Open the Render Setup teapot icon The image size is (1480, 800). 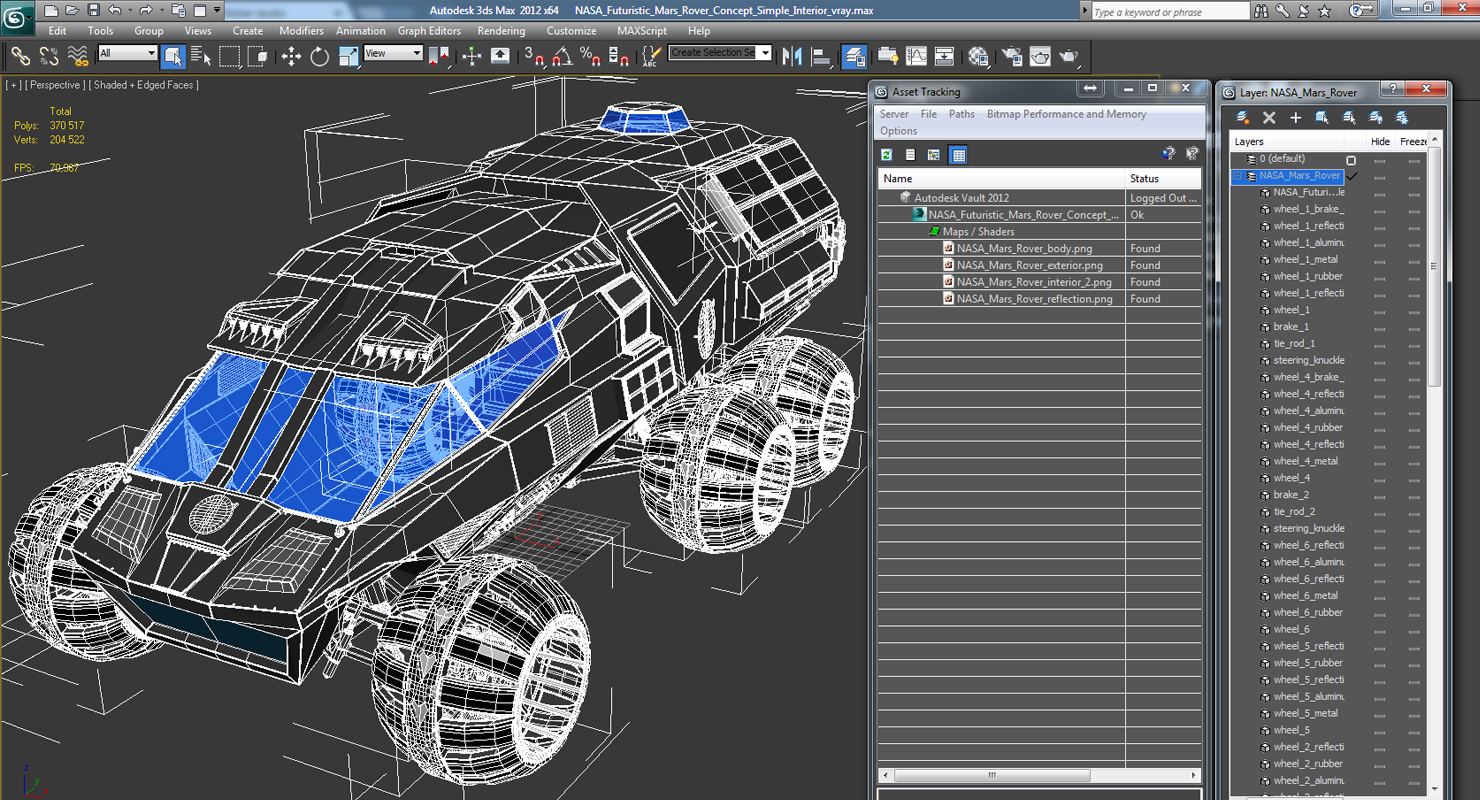1012,56
